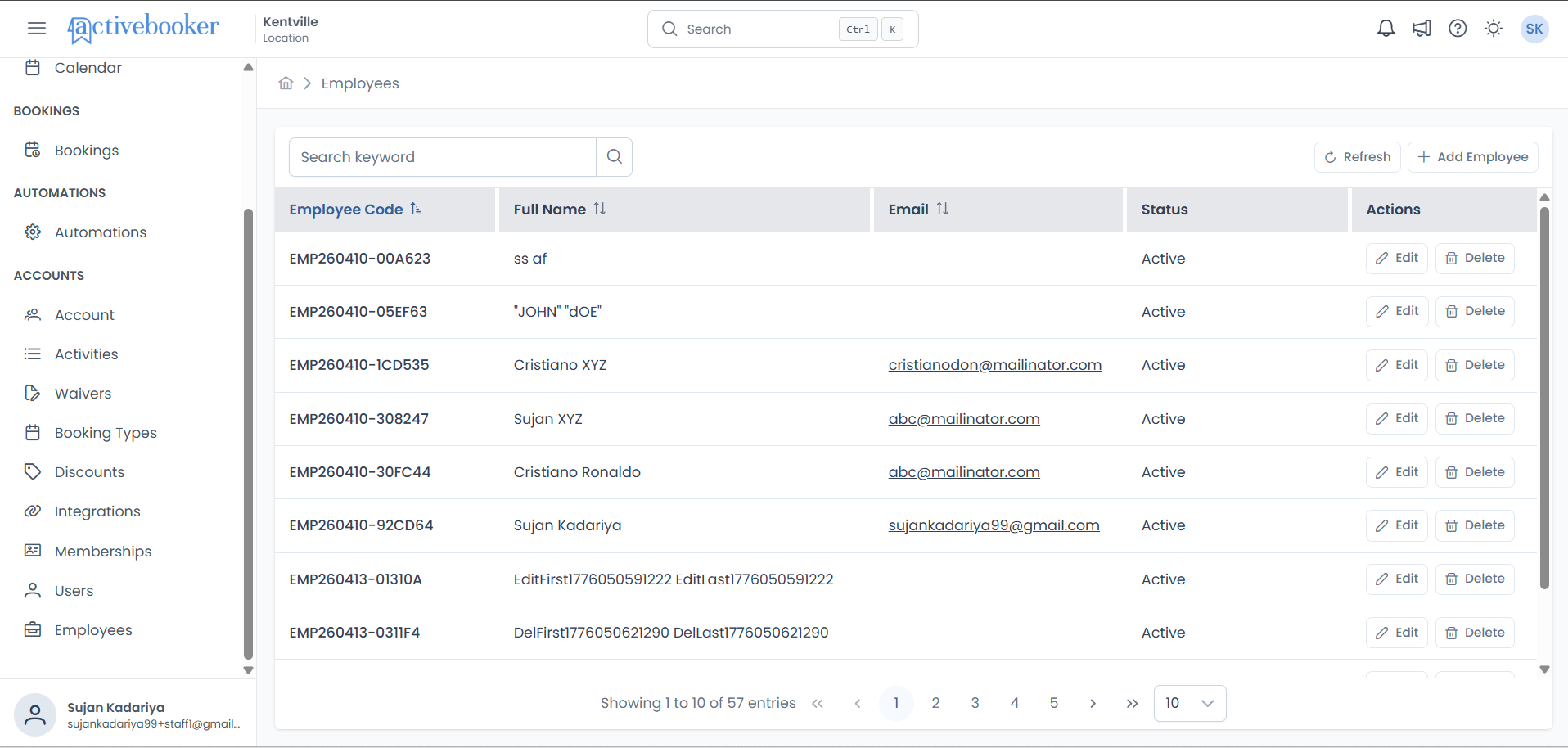Viewport: 1568px width, 748px height.
Task: Edit employee EMP260413-0311F4
Action: 1397,633
